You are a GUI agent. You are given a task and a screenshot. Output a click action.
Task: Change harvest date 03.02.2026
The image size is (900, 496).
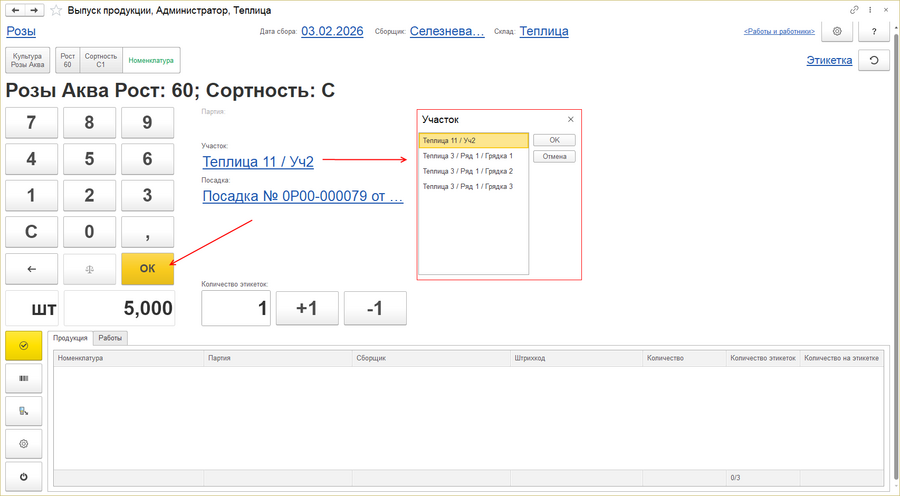(332, 31)
